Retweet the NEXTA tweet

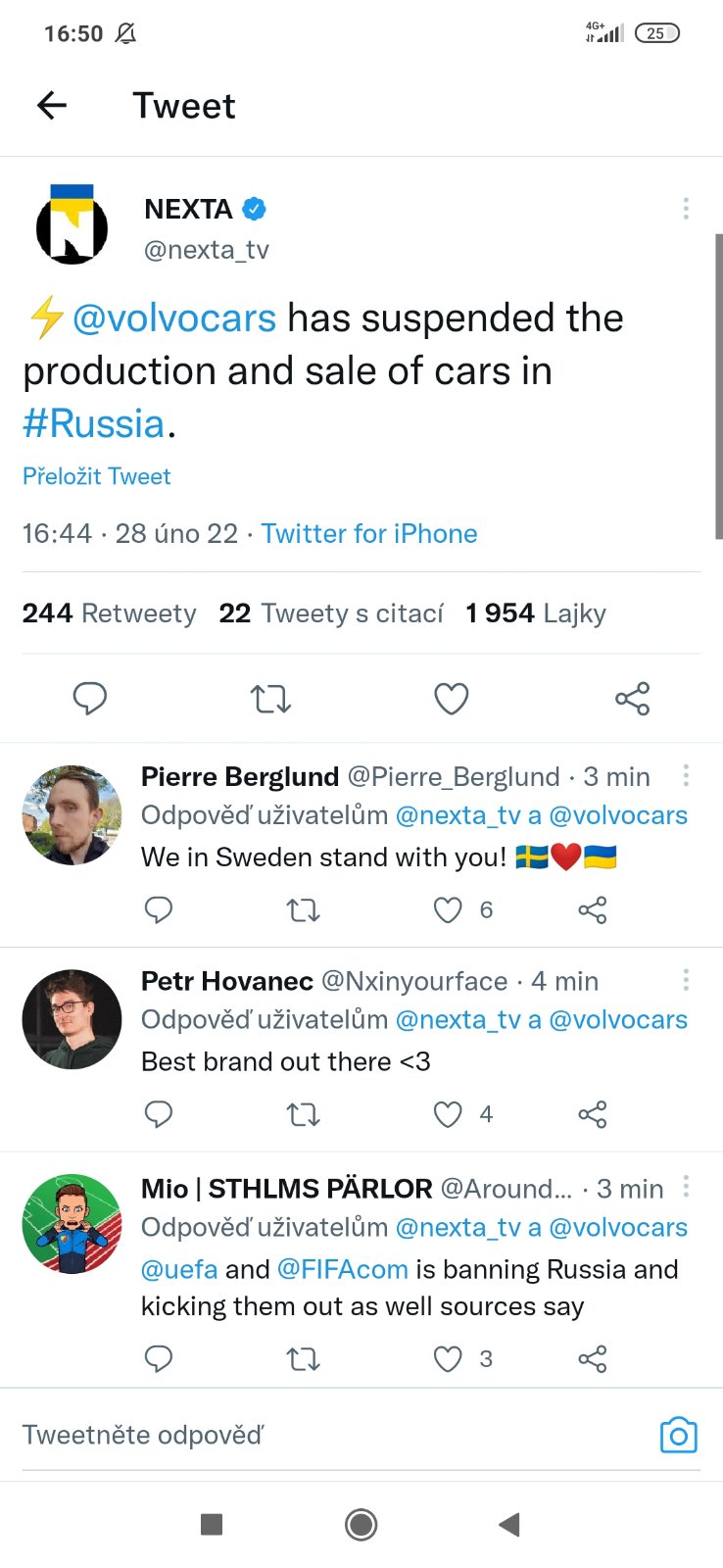(270, 699)
